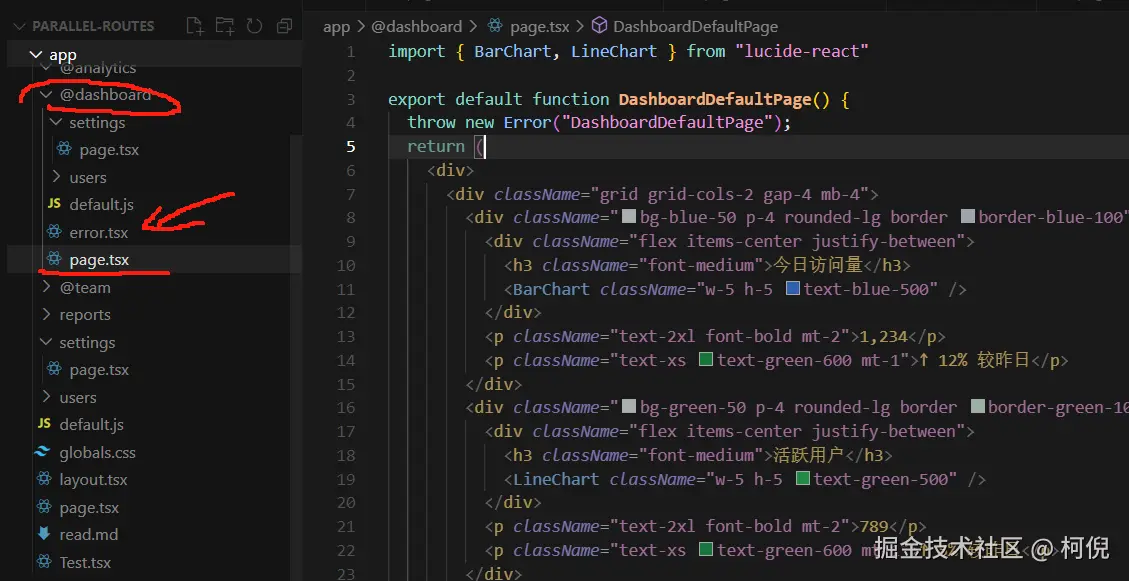Click the 1,234 value on line 13
The width and height of the screenshot is (1129, 581).
(885, 336)
